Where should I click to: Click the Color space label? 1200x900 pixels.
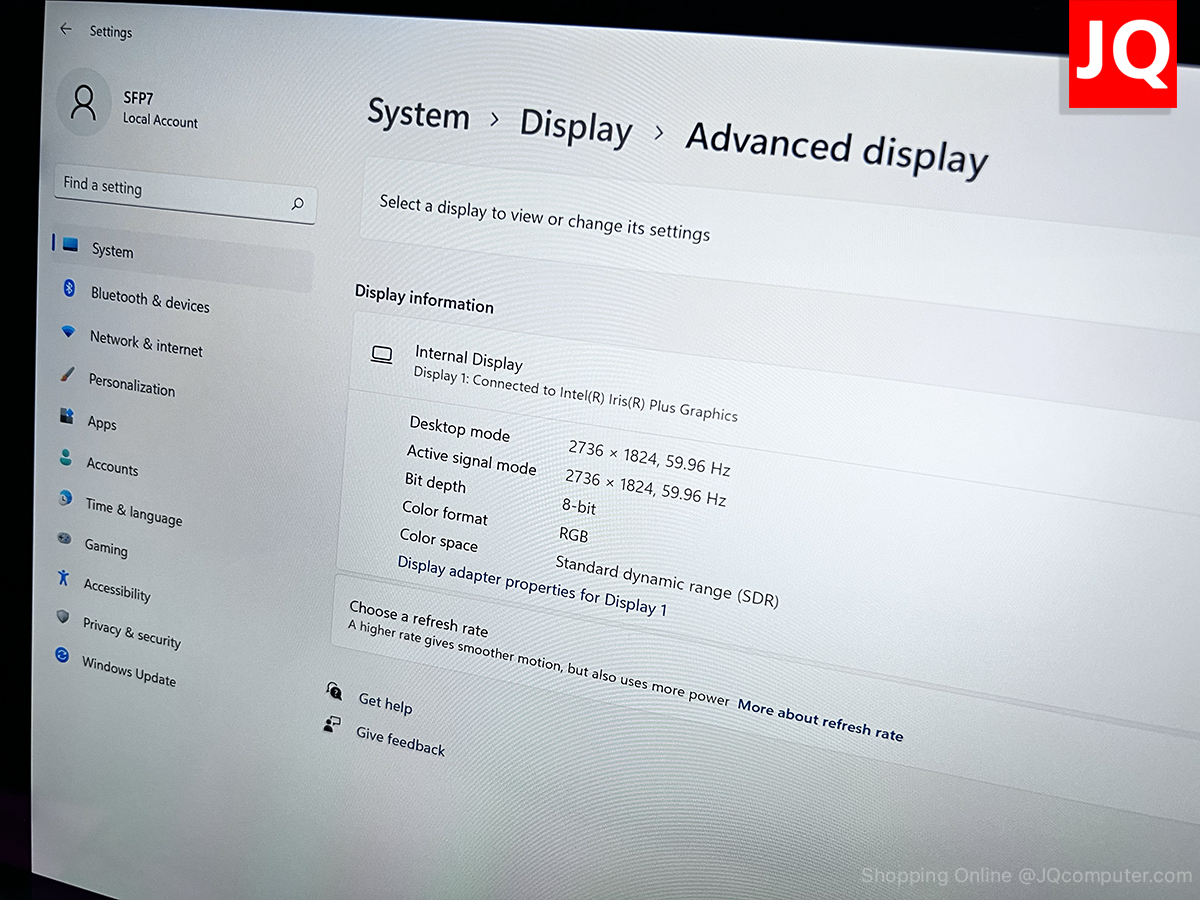click(439, 540)
